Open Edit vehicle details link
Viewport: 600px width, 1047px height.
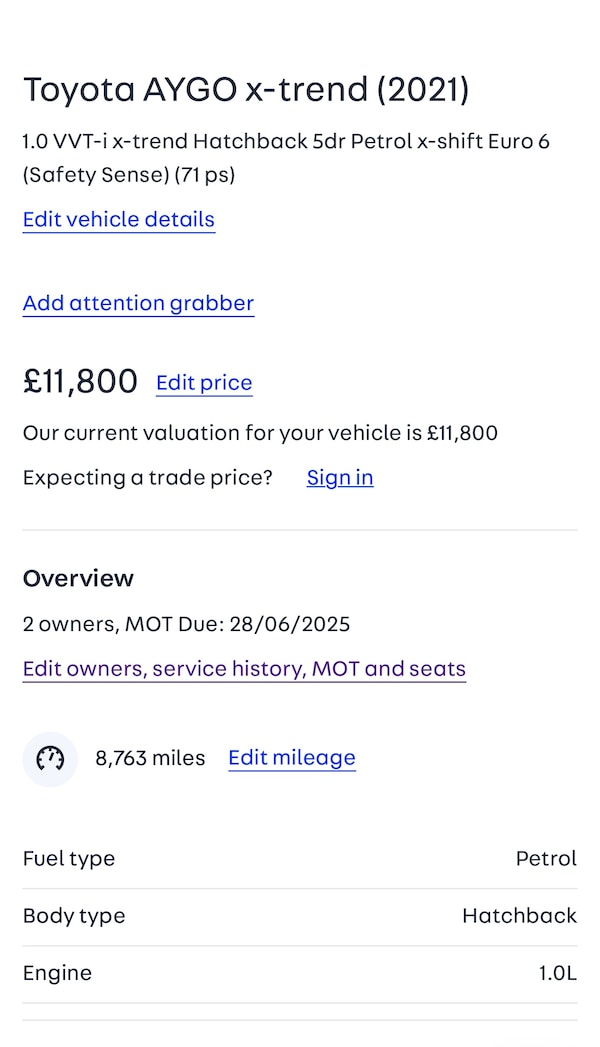click(x=118, y=219)
